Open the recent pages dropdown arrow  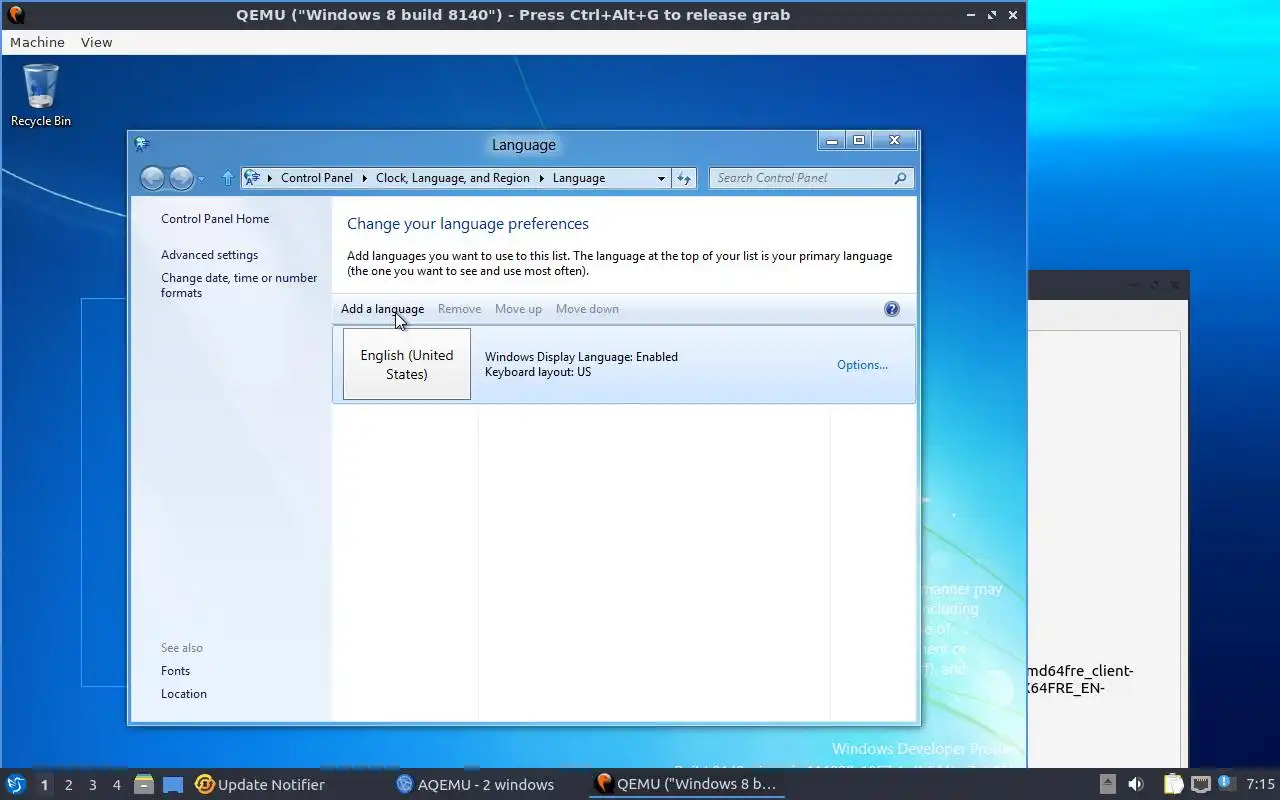pos(202,178)
